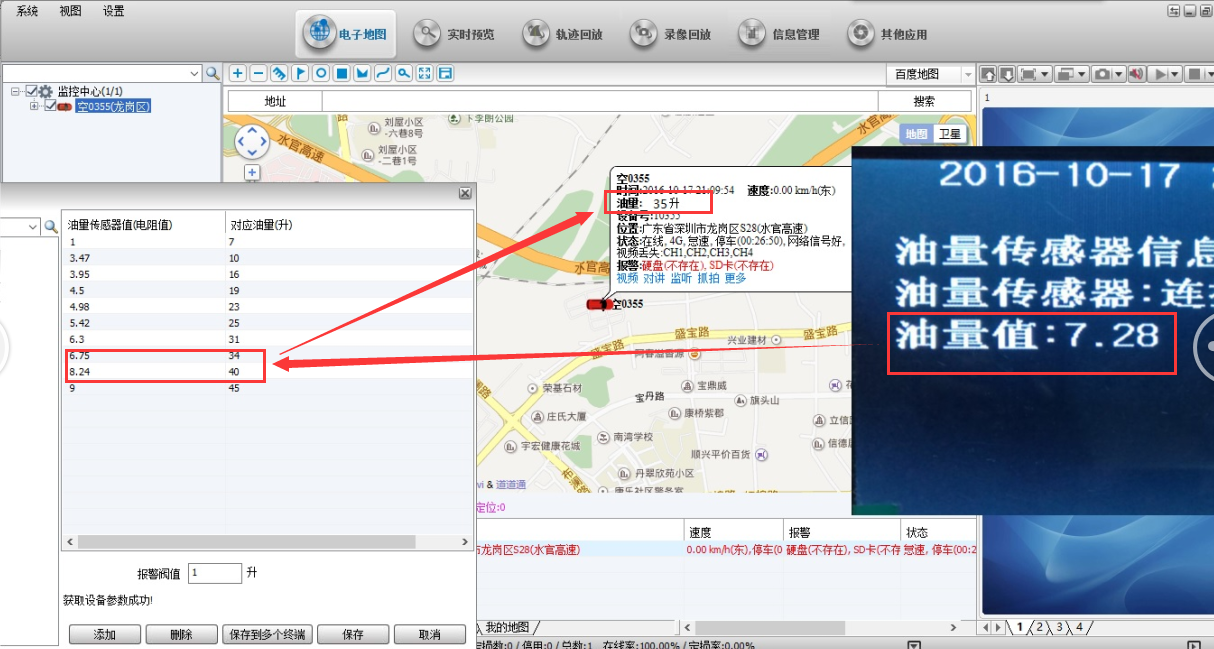Uncheck the 监控中心 checkbox
The image size is (1214, 649).
pyautogui.click(x=32, y=91)
